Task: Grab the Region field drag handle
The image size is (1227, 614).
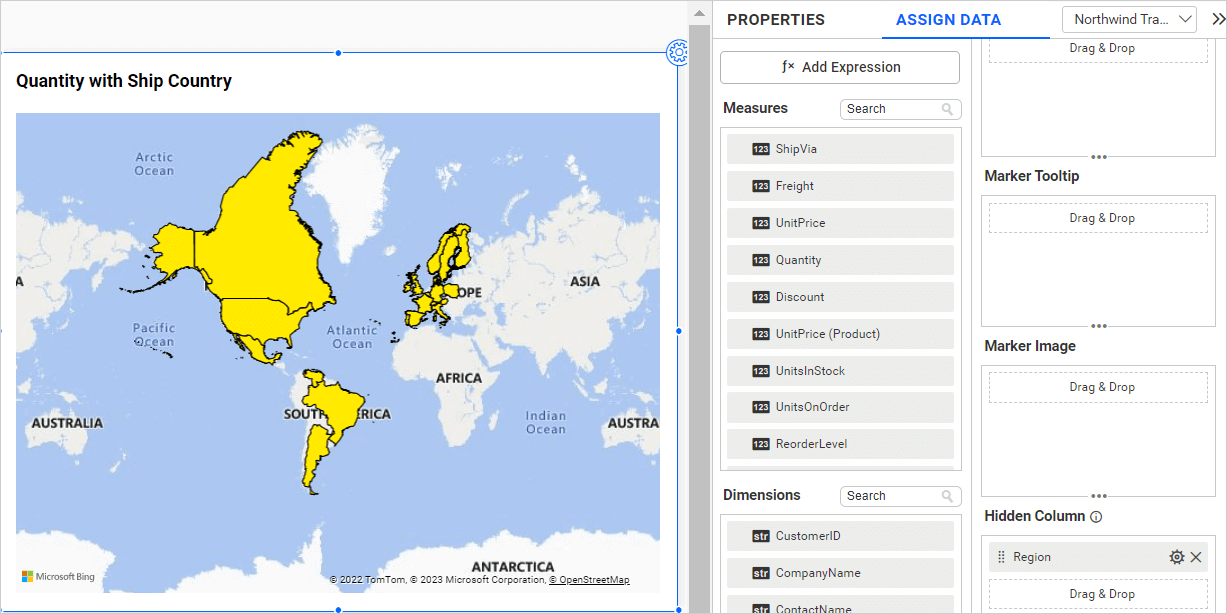Action: [1001, 557]
